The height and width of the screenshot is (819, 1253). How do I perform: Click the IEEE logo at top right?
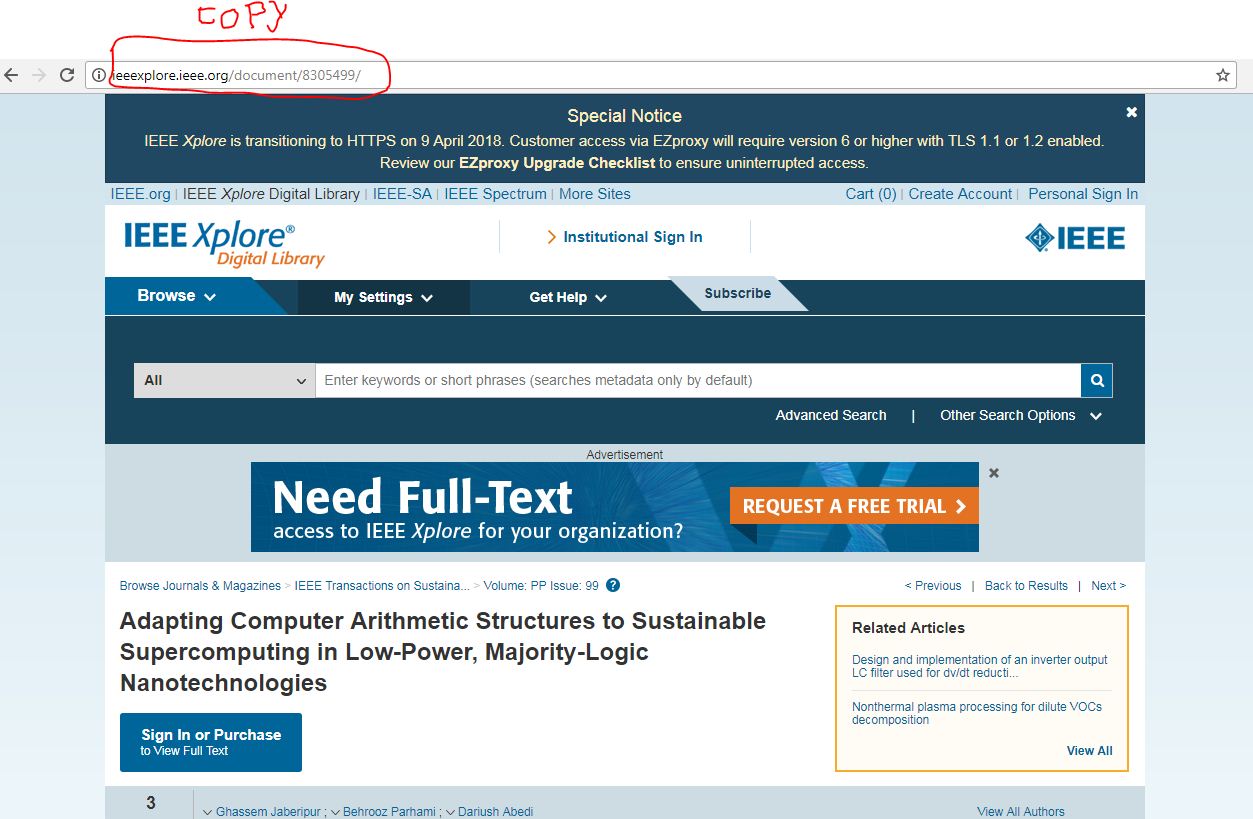[1075, 238]
